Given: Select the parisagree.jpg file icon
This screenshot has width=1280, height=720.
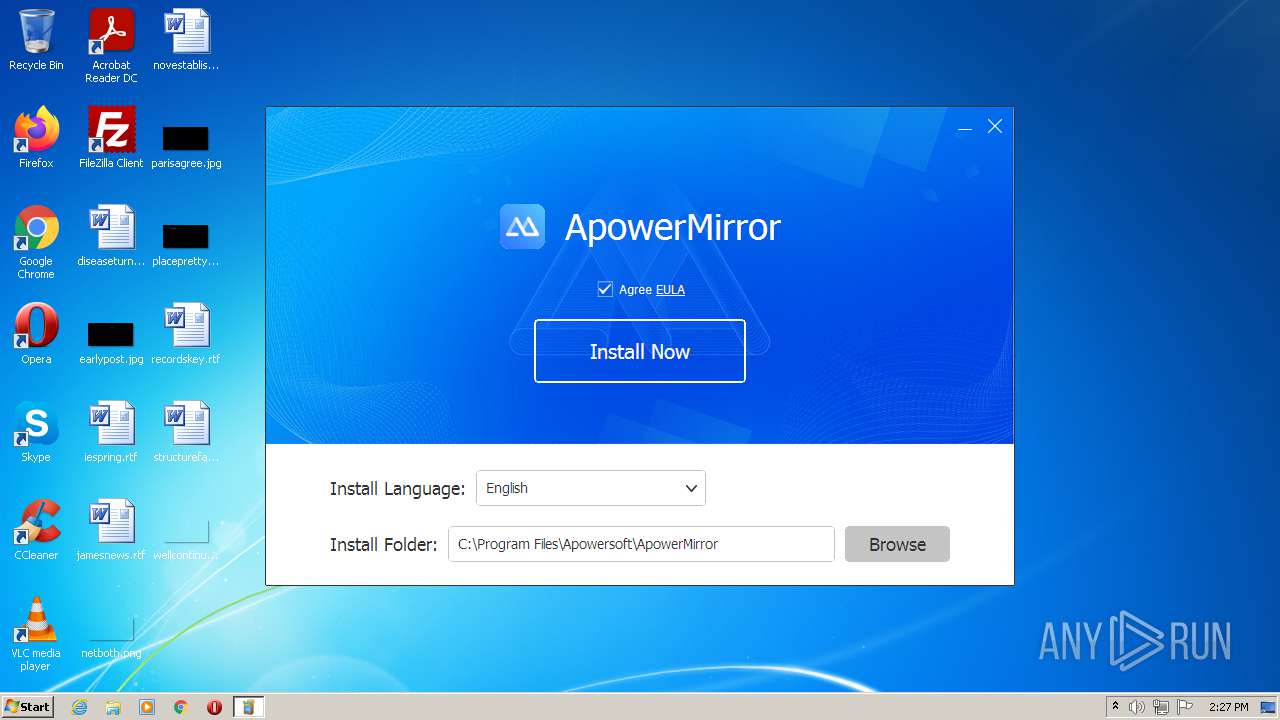Looking at the screenshot, I should point(186,145).
